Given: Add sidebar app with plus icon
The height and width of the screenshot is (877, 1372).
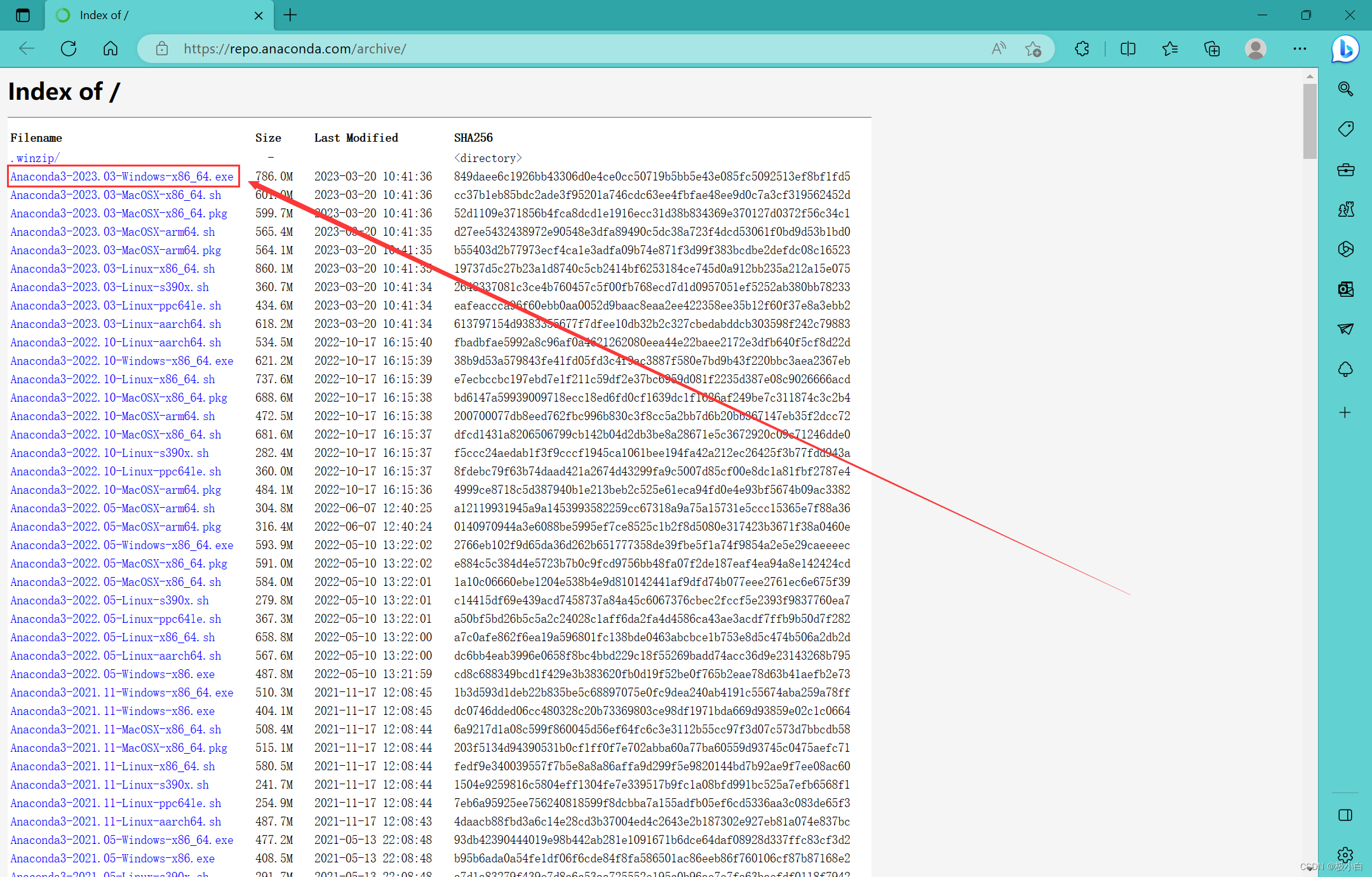Looking at the screenshot, I should tap(1345, 412).
